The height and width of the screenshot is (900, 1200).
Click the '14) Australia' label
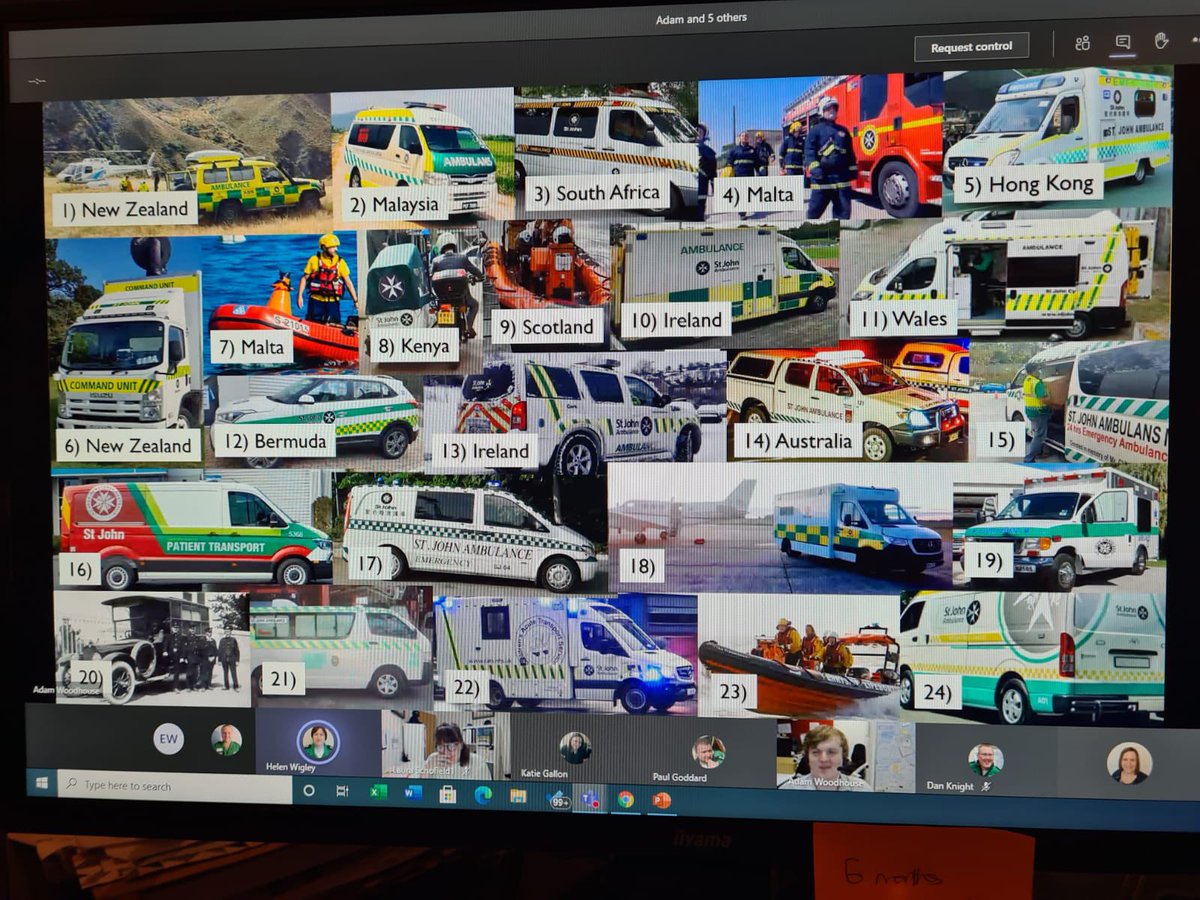797,440
